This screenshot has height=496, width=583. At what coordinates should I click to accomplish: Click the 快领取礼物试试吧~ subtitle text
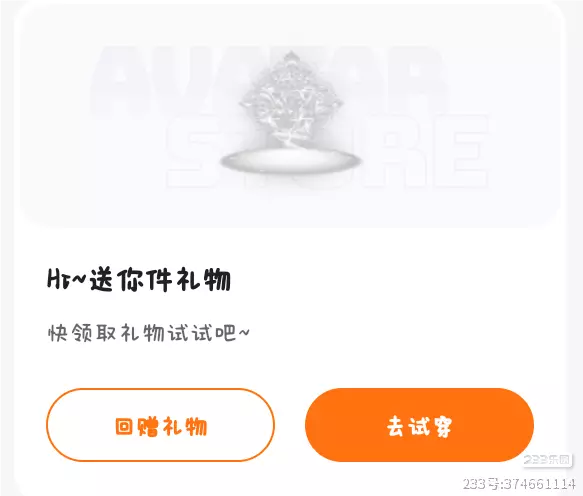(x=149, y=333)
